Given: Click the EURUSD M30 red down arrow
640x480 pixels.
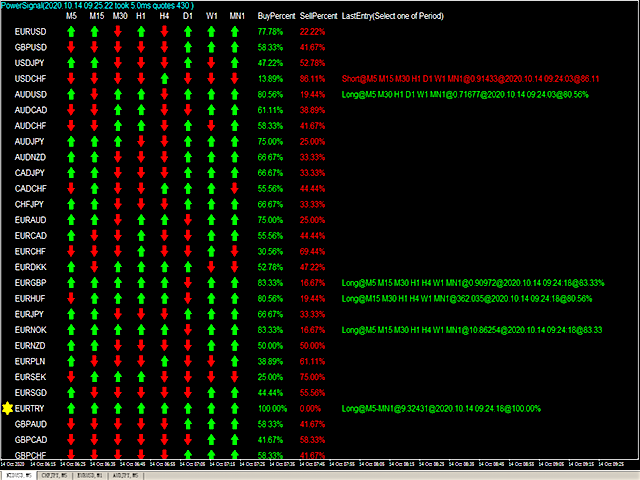Looking at the screenshot, I should [119, 32].
